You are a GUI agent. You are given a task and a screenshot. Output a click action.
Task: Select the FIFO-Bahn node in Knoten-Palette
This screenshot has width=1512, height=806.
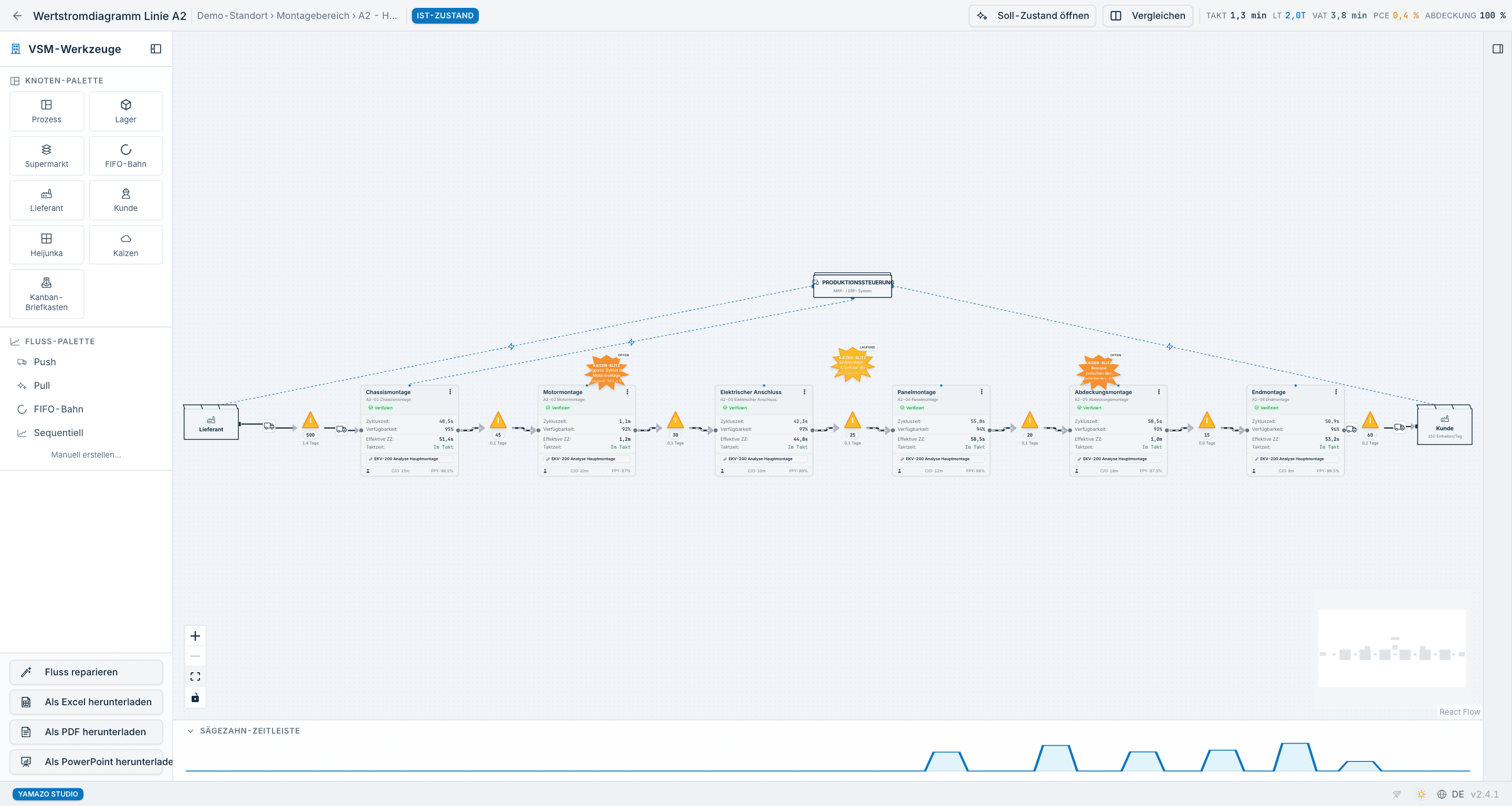point(125,156)
